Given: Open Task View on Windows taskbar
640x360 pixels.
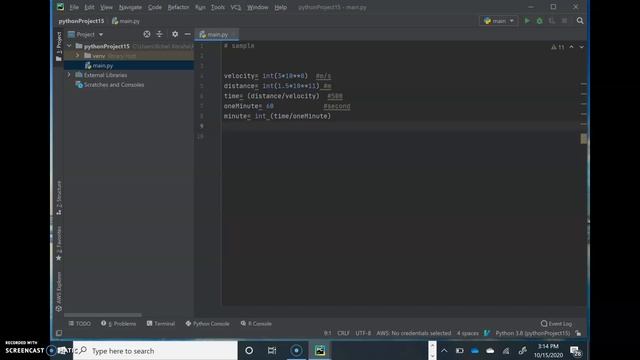Looking at the screenshot, I should pos(272,350).
